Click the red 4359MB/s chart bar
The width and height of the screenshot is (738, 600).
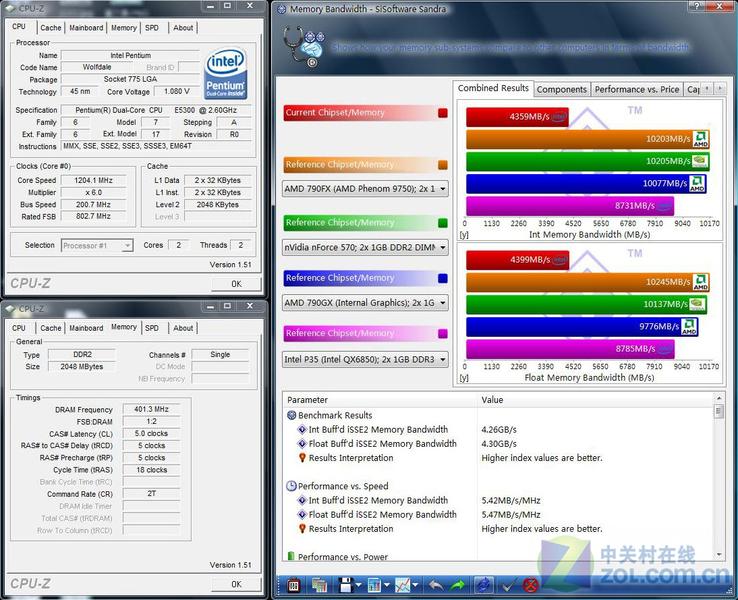[x=517, y=117]
